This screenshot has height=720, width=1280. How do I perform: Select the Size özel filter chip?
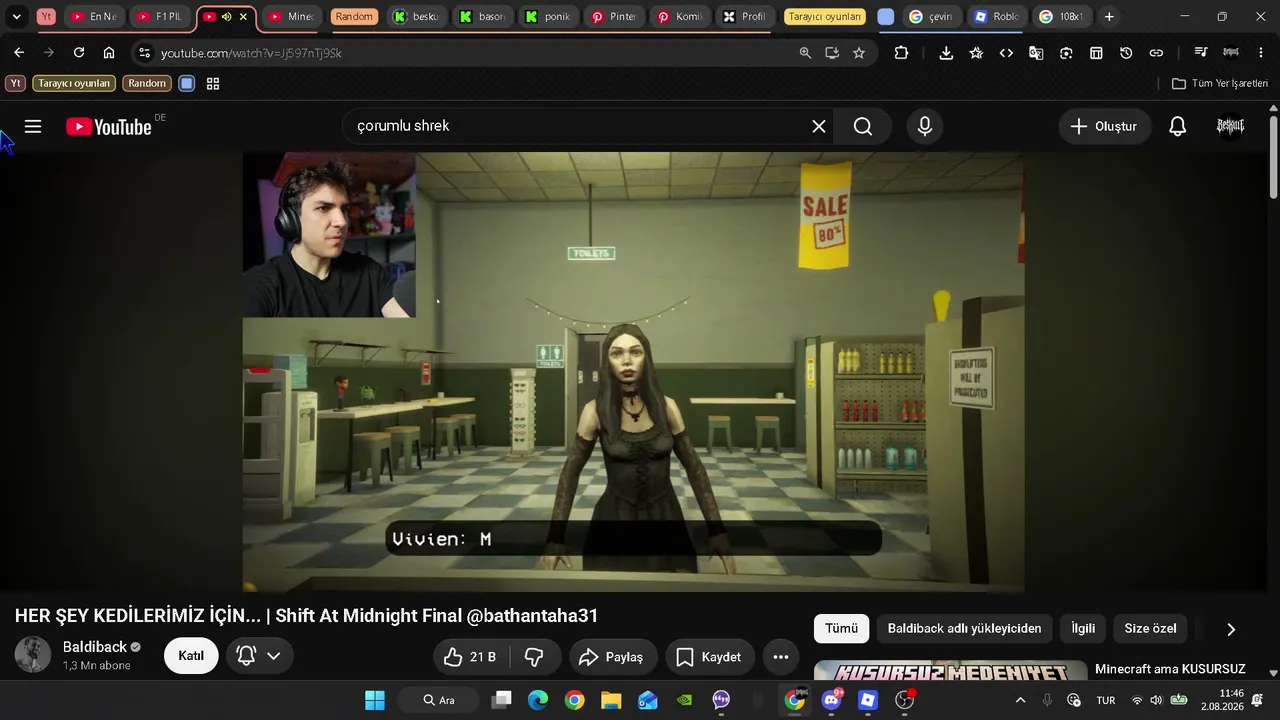[x=1150, y=628]
